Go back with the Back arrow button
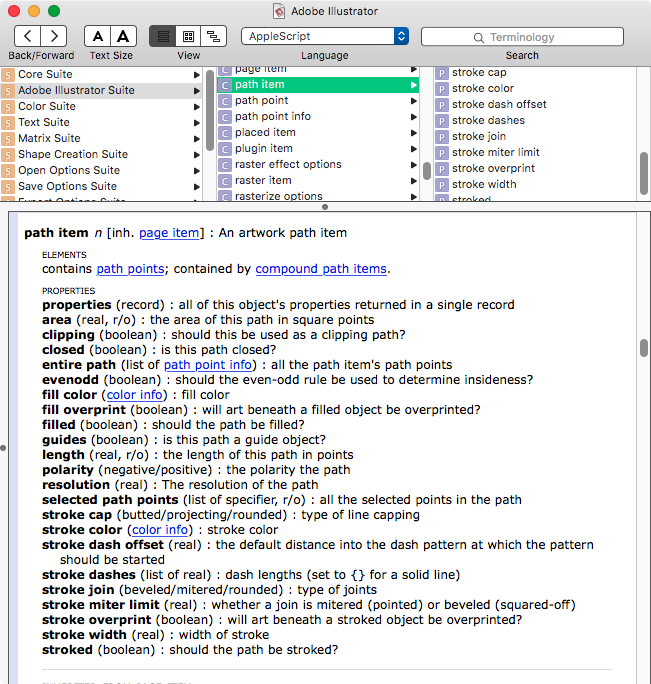Screen dimensions: 651x684 tap(27, 36)
